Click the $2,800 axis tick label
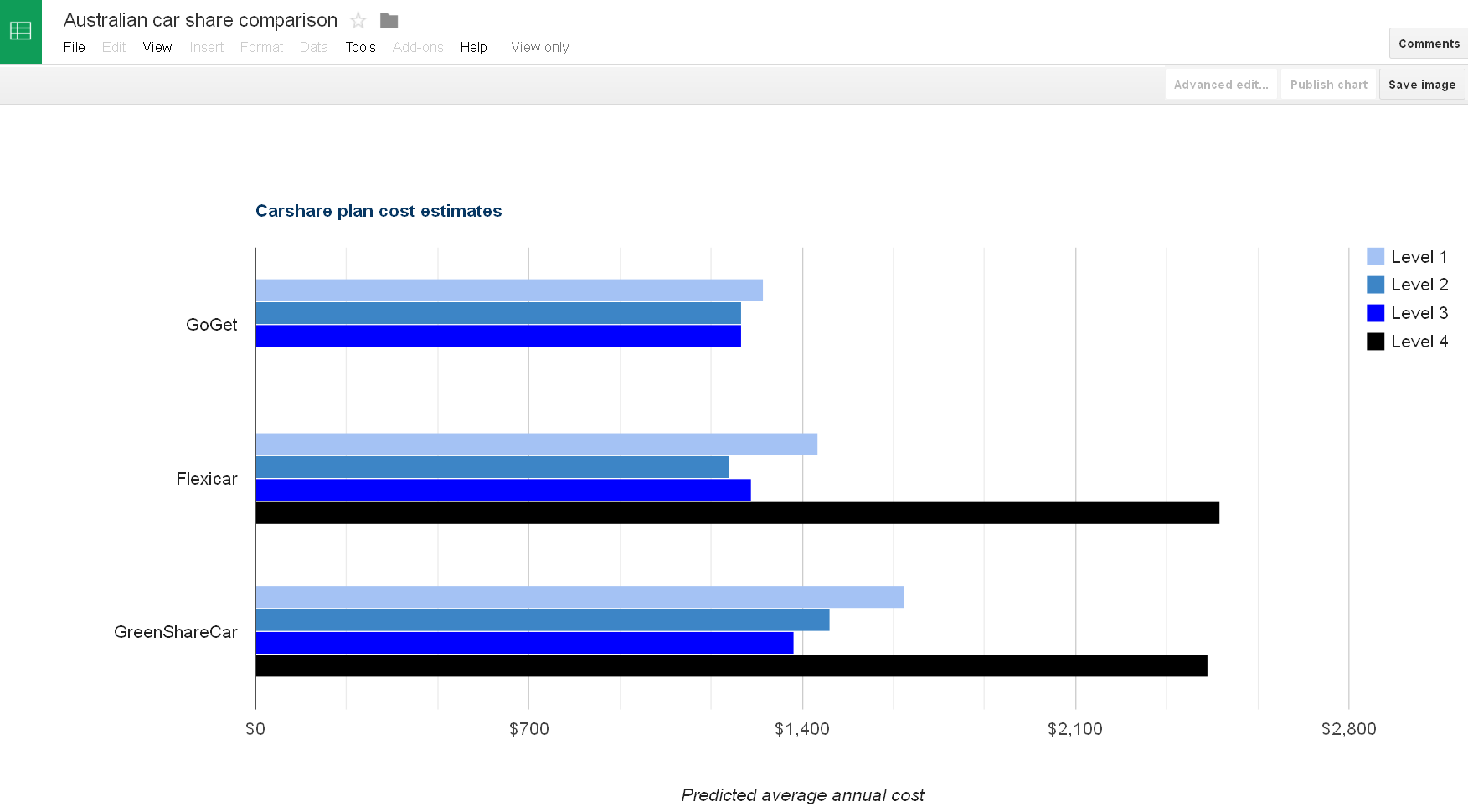This screenshot has width=1468, height=812. pyautogui.click(x=1349, y=729)
